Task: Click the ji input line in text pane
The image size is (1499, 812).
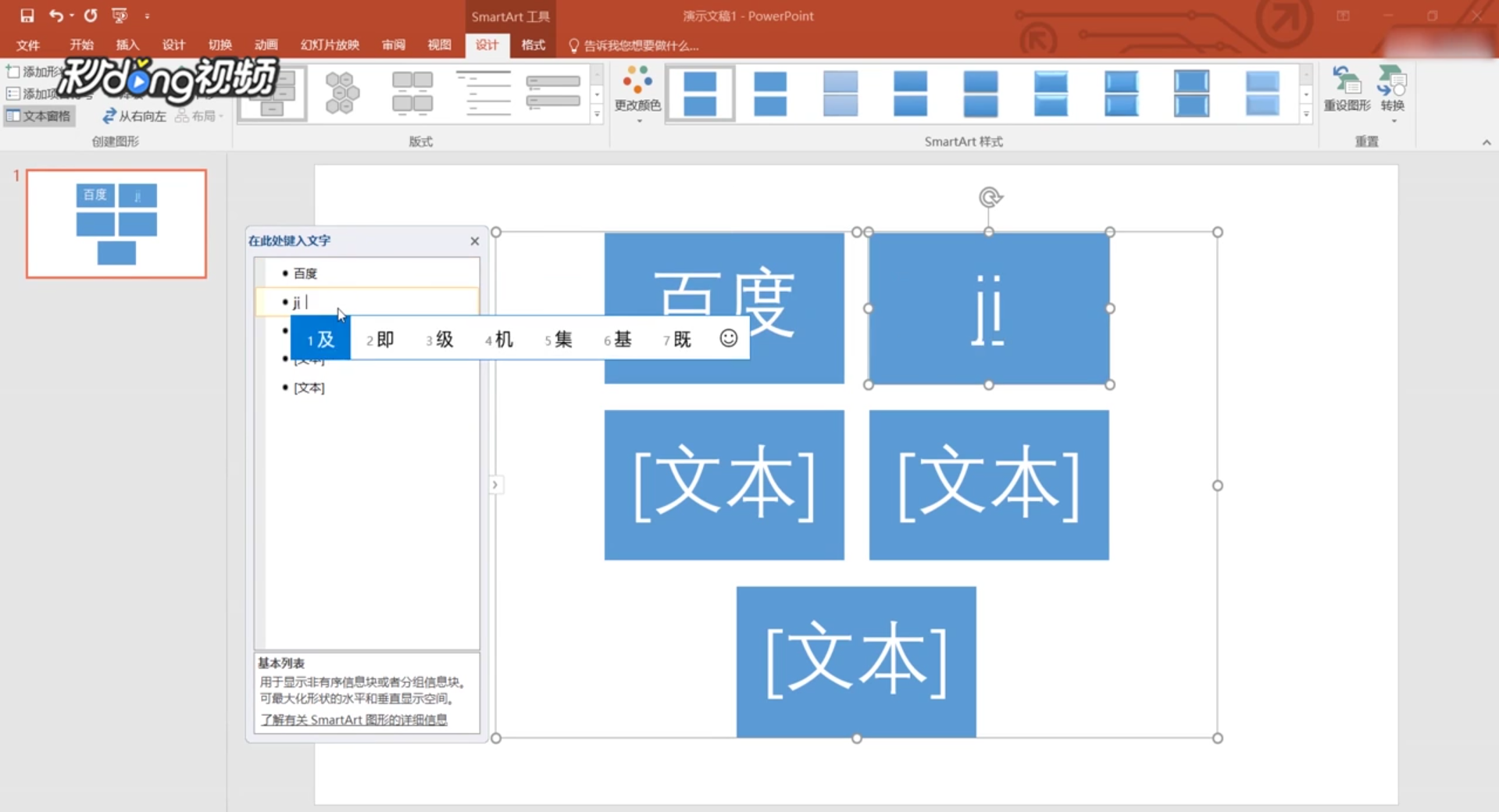Action: [367, 302]
